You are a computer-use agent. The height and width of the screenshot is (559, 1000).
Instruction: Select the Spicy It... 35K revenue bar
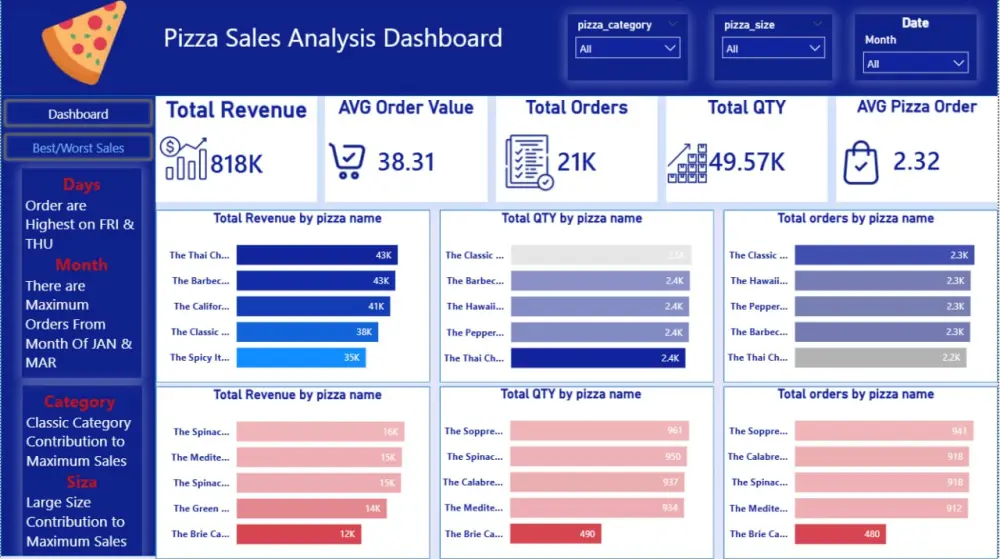click(301, 358)
